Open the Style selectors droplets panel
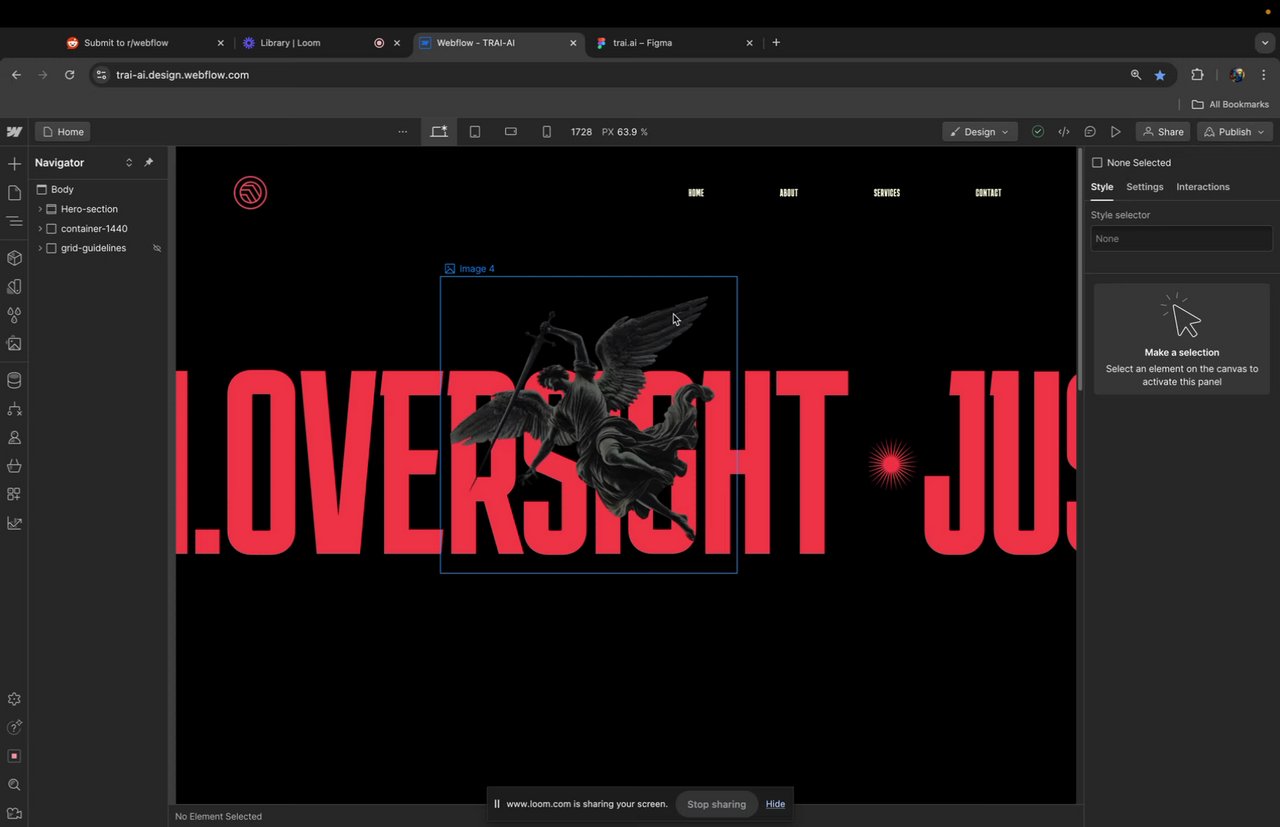This screenshot has height=827, width=1280. pyautogui.click(x=14, y=315)
